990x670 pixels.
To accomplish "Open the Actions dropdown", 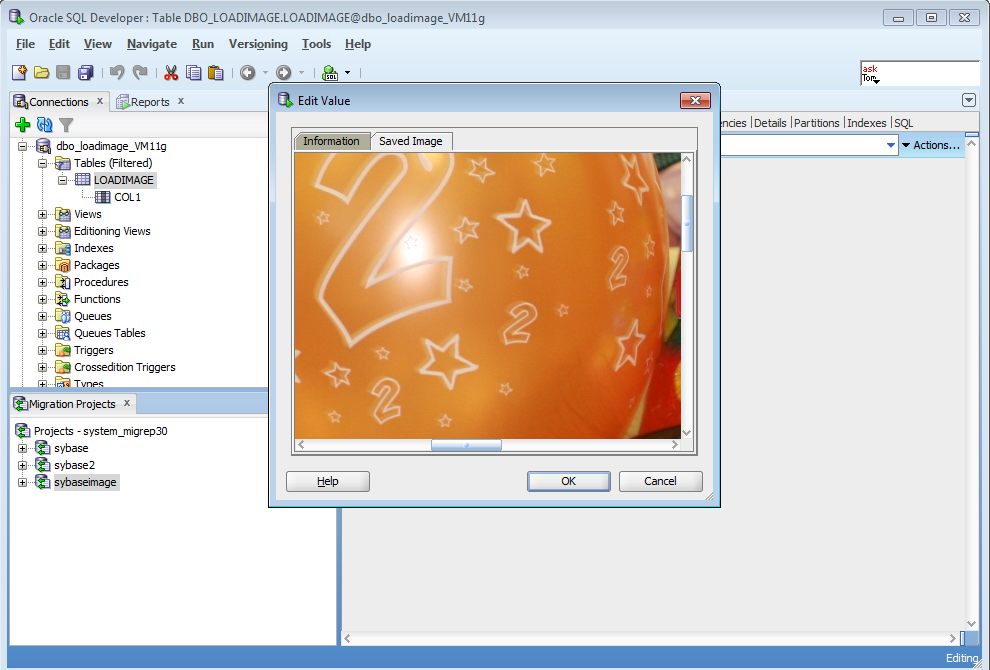I will click(x=931, y=145).
